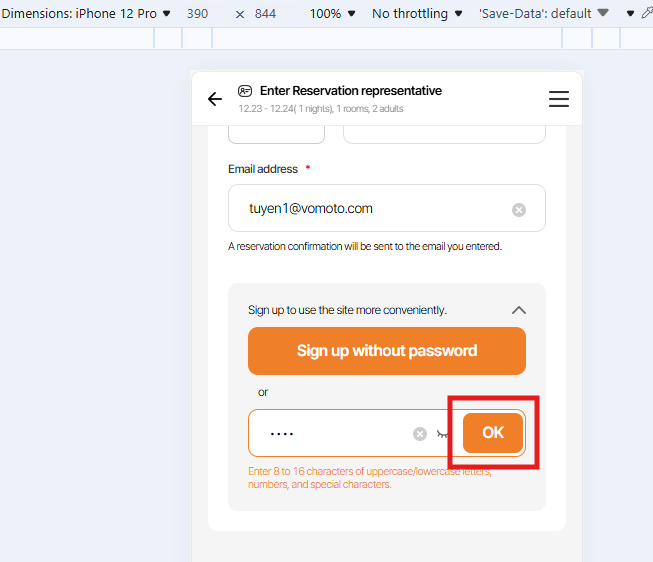This screenshot has height=562, width=653.
Task: Go back using the arrow icon
Action: 215,99
